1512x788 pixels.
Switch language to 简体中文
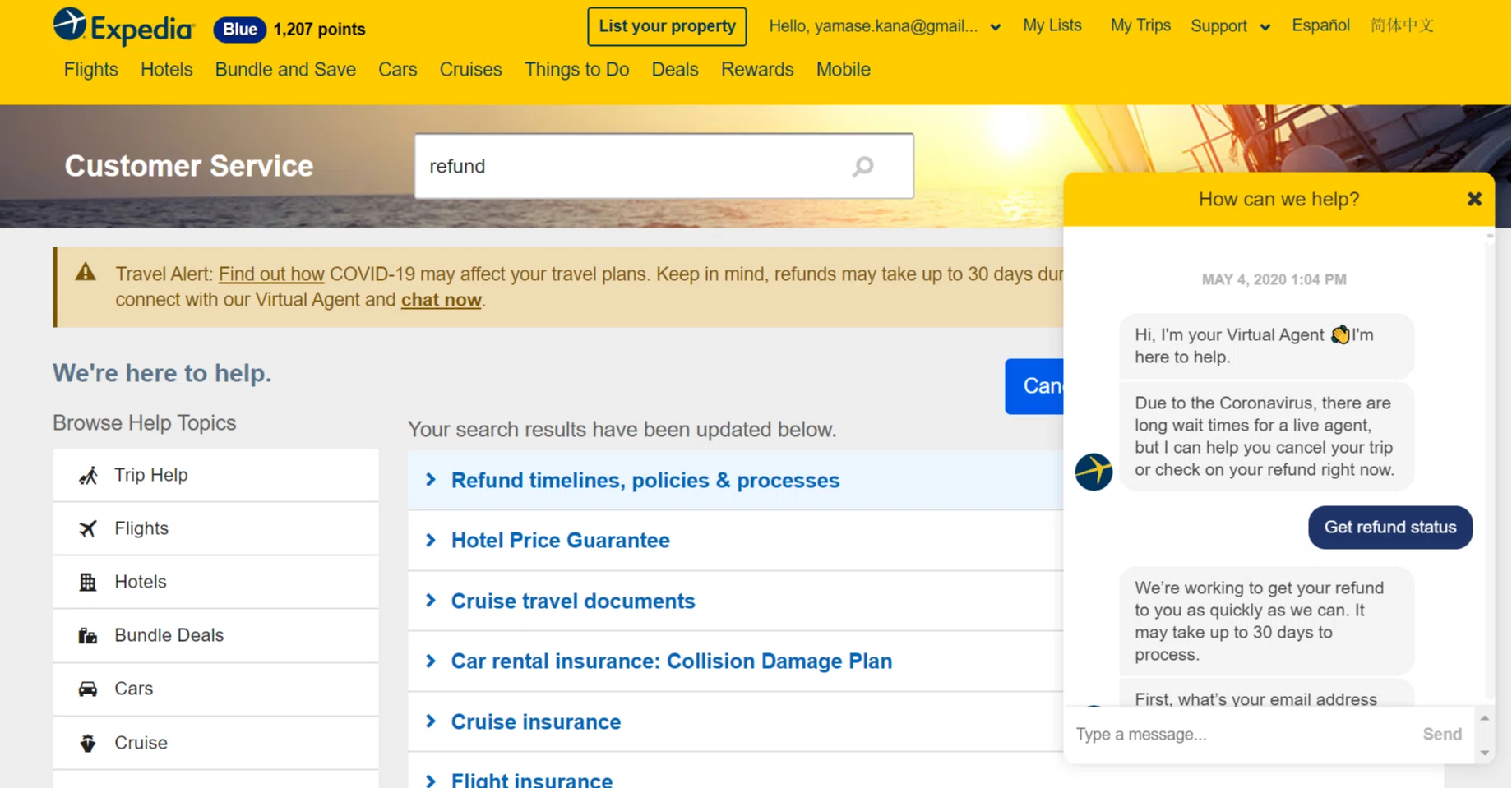[x=1403, y=25]
